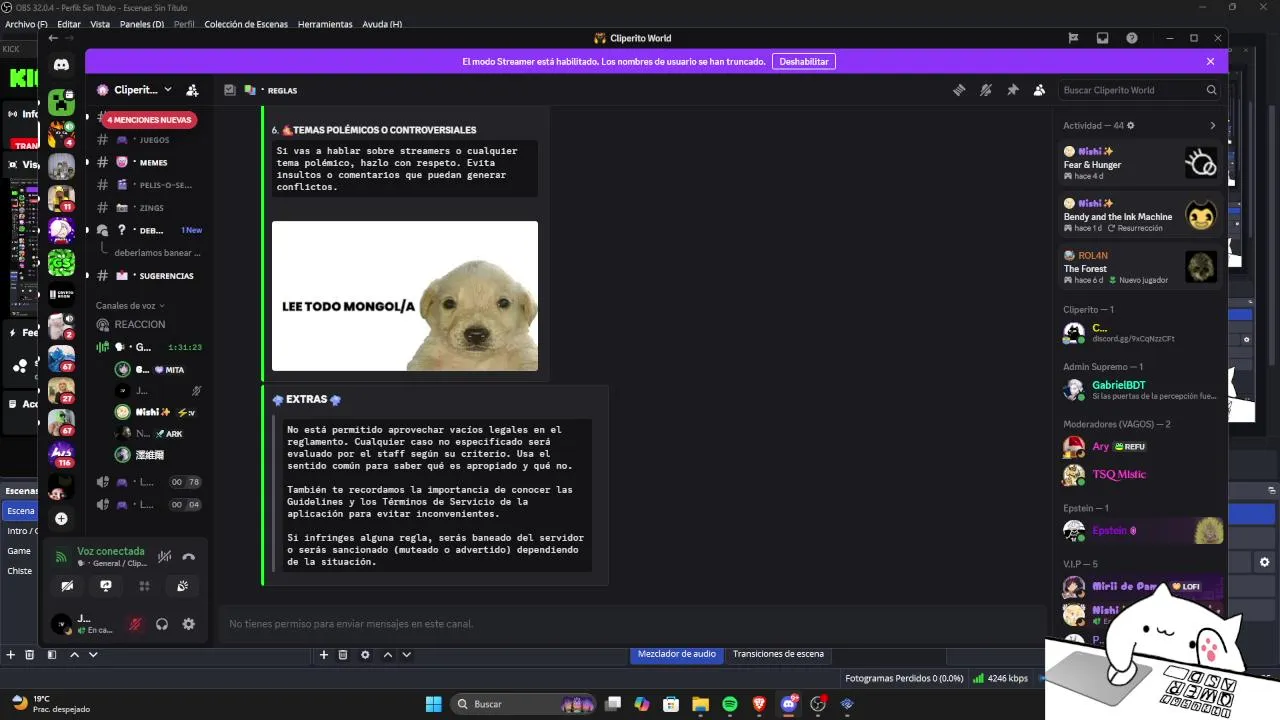Share your screen in voice panel
Image resolution: width=1280 pixels, height=720 pixels.
coord(105,586)
